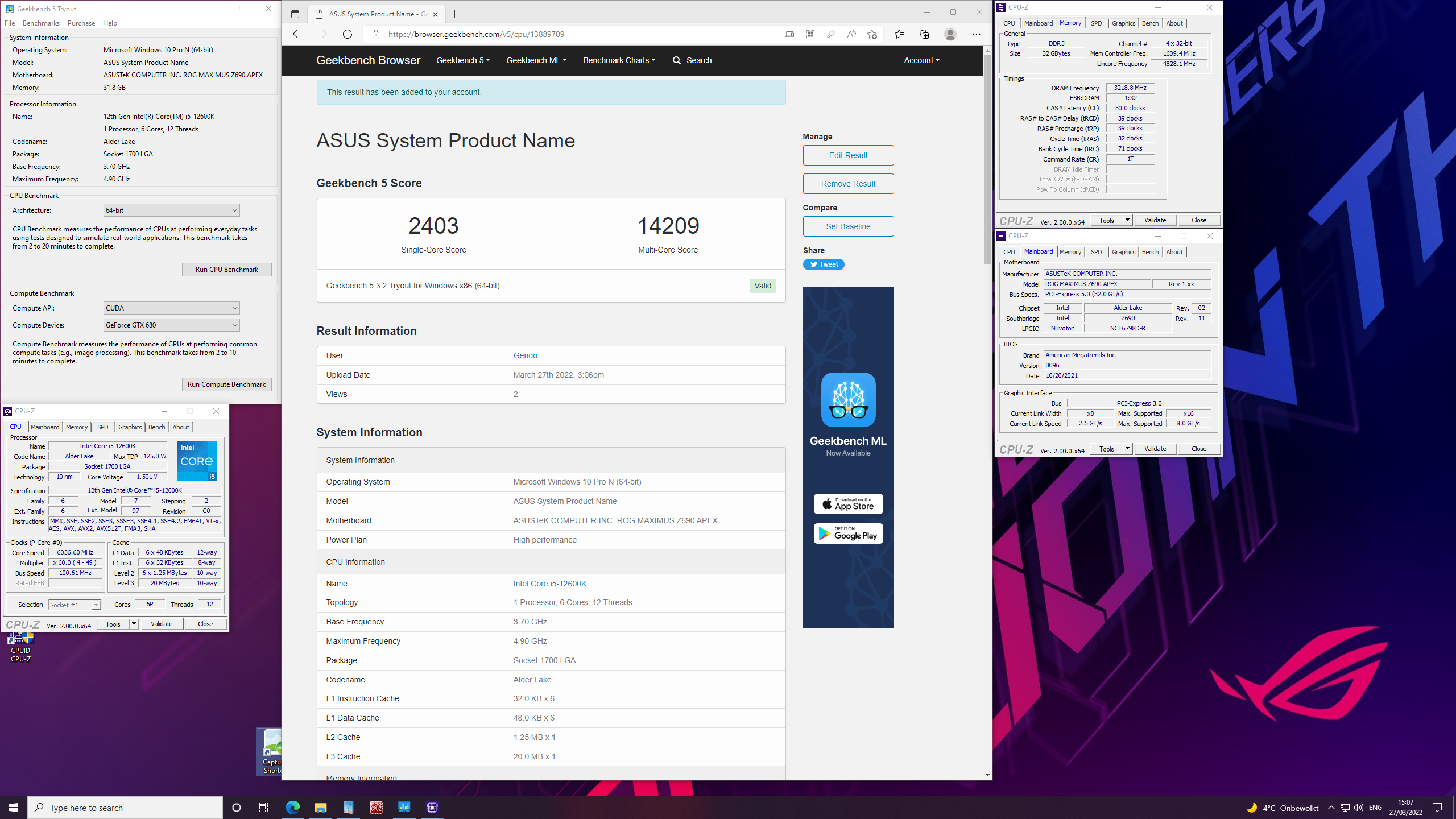The width and height of the screenshot is (1456, 819).
Task: Run the CPU Benchmark
Action: click(x=226, y=270)
